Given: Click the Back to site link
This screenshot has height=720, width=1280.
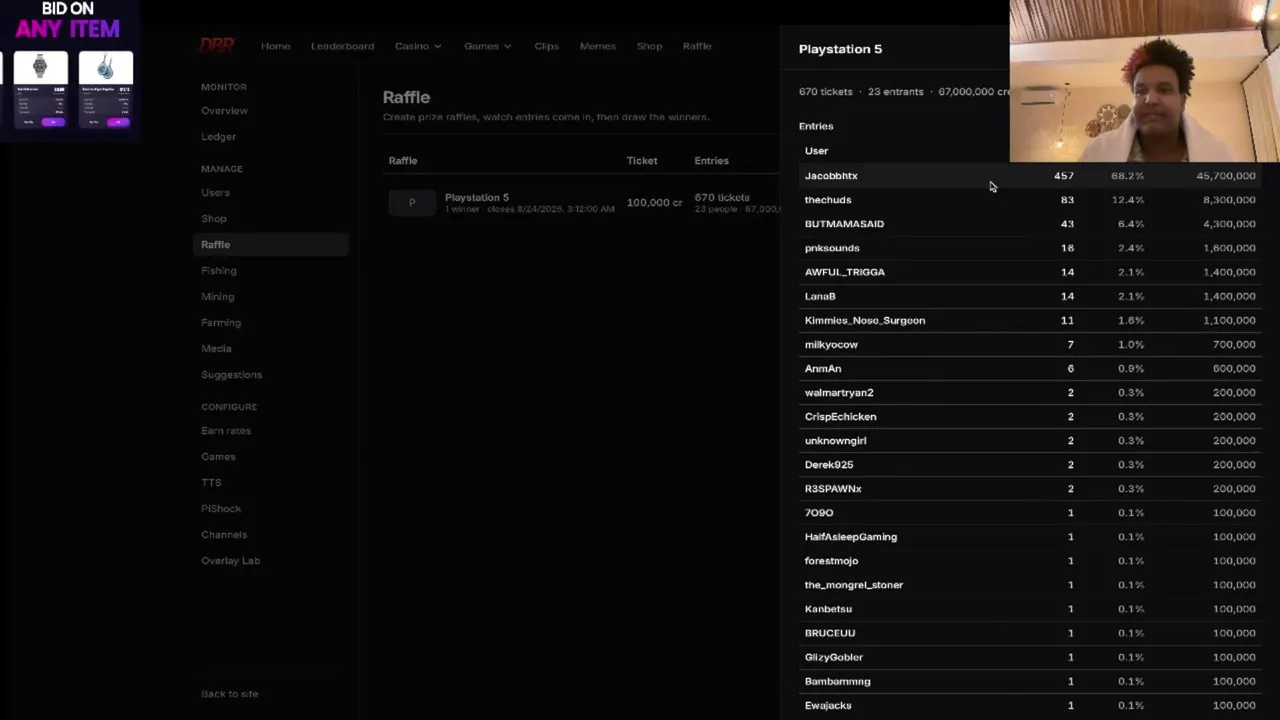Looking at the screenshot, I should 229,694.
